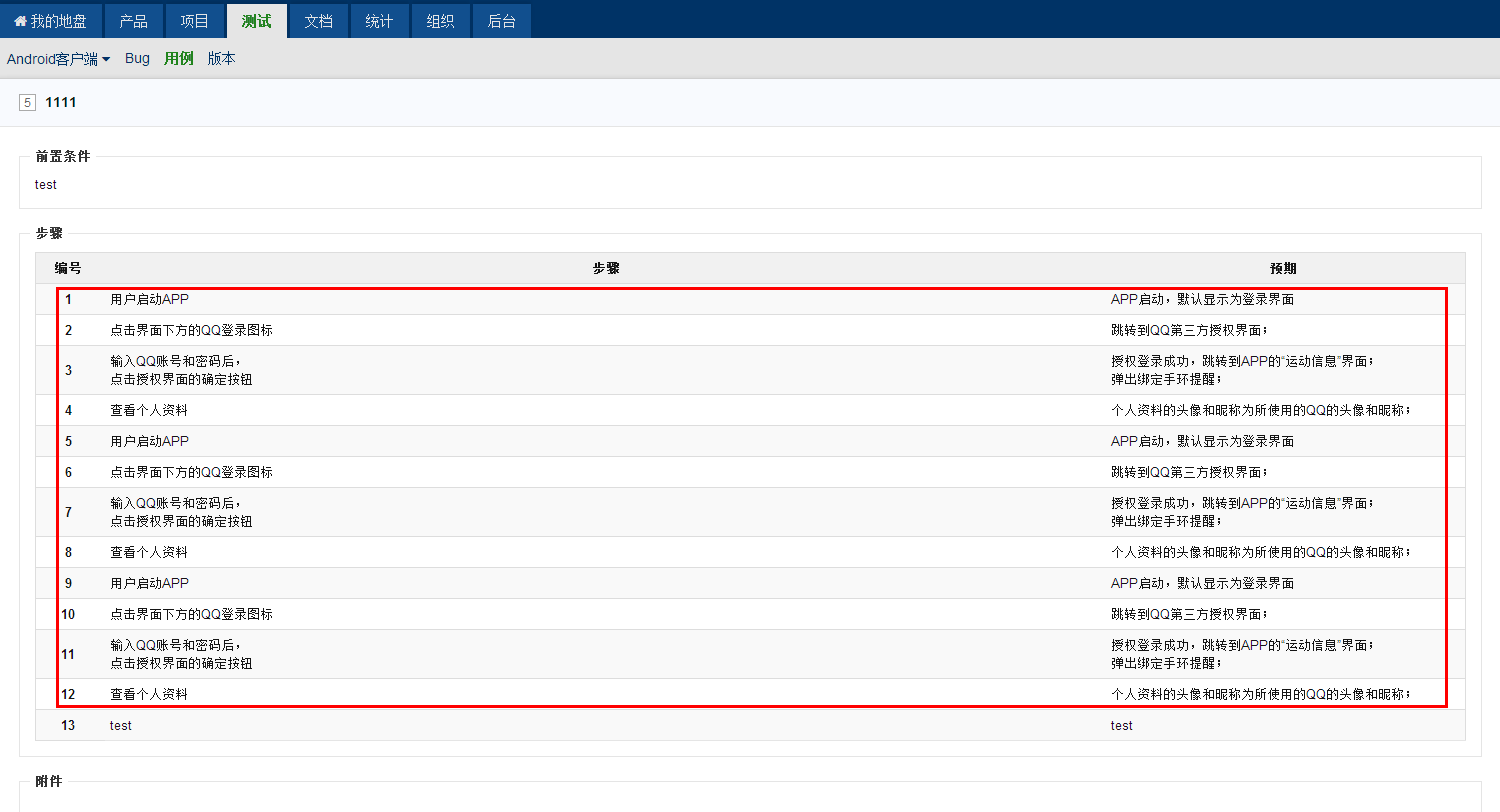1500x812 pixels.
Task: Click 授权登录成功 expected text in step row 3
Action: pos(1243,361)
